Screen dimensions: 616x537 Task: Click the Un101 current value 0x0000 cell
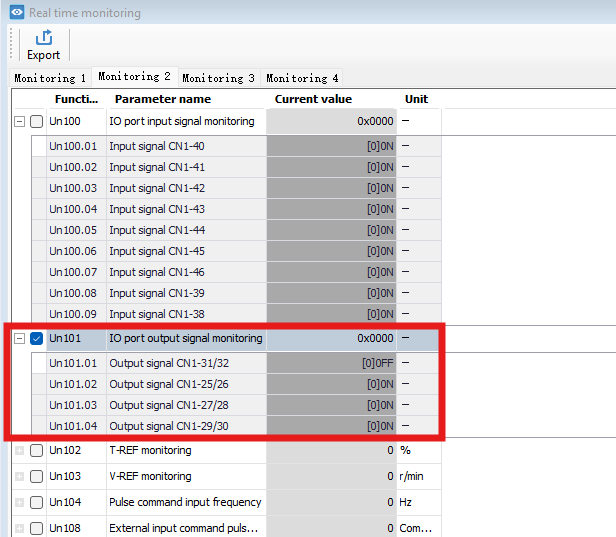331,339
